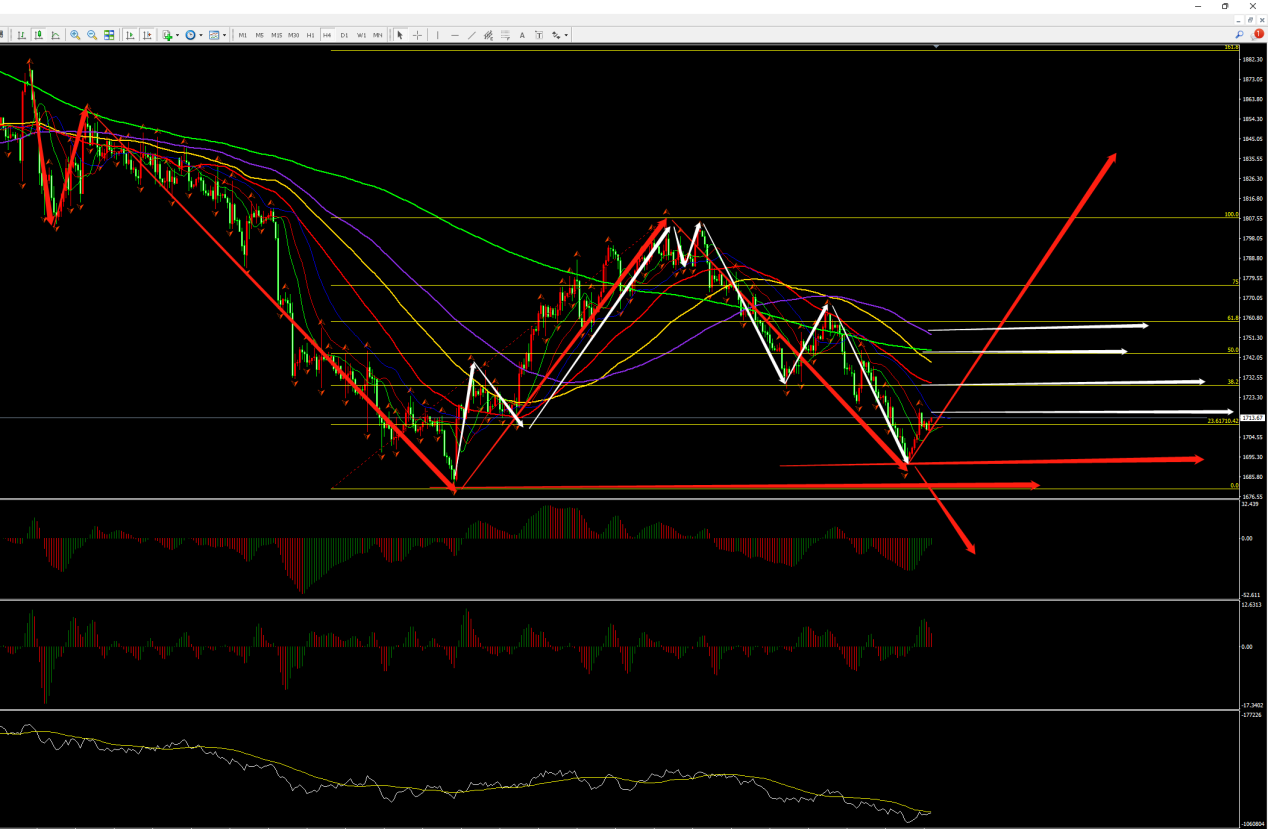
Task: Zoom in on the chart
Action: [75, 35]
